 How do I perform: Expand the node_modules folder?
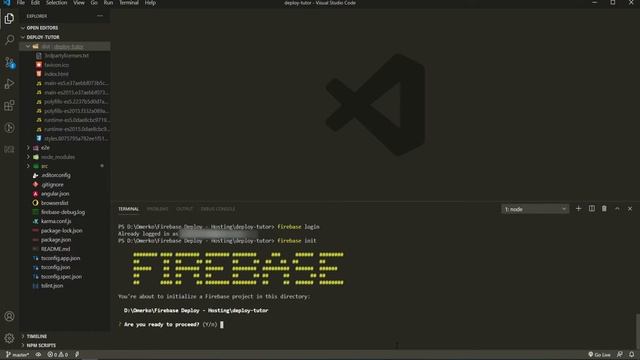tap(28, 157)
